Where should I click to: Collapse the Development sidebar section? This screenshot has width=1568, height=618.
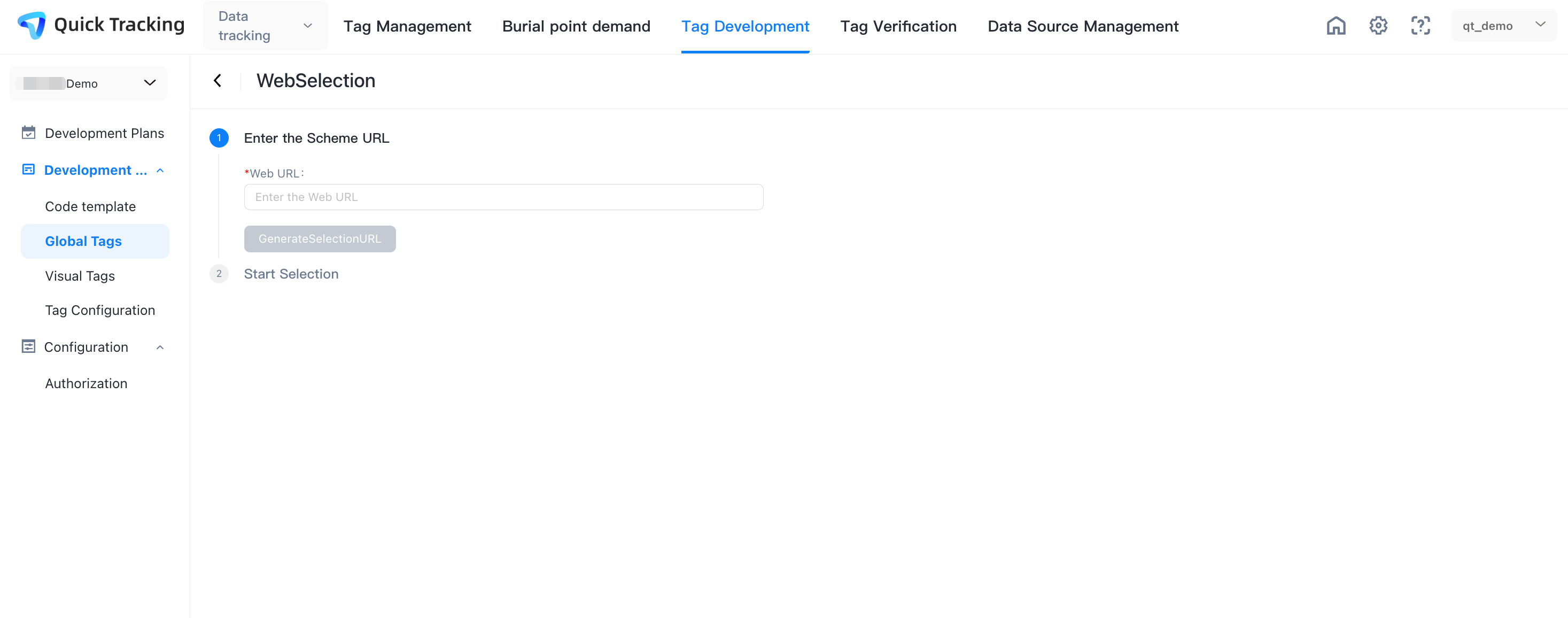tap(160, 171)
